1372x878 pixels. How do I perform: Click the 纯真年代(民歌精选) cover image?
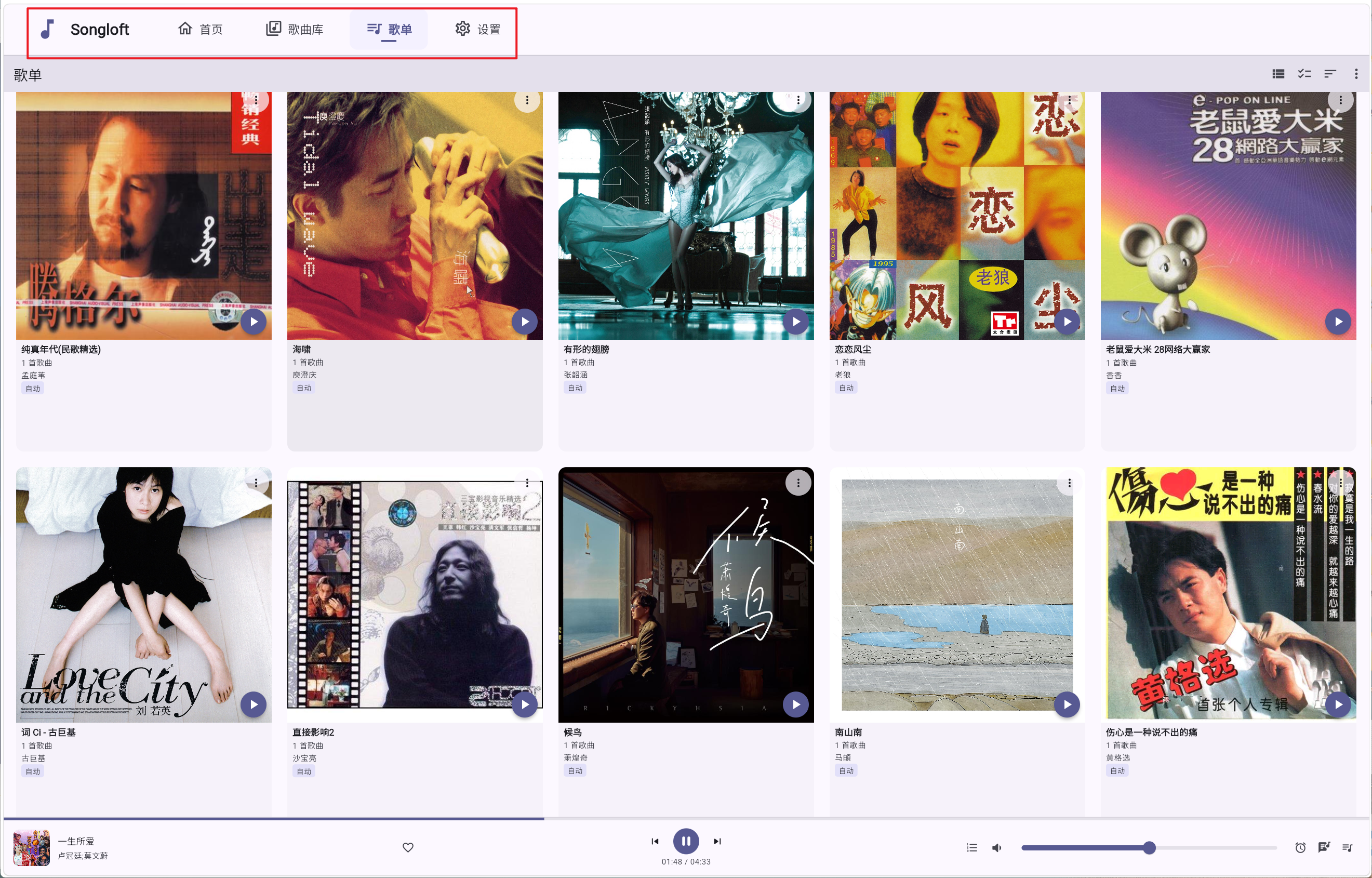click(x=143, y=216)
